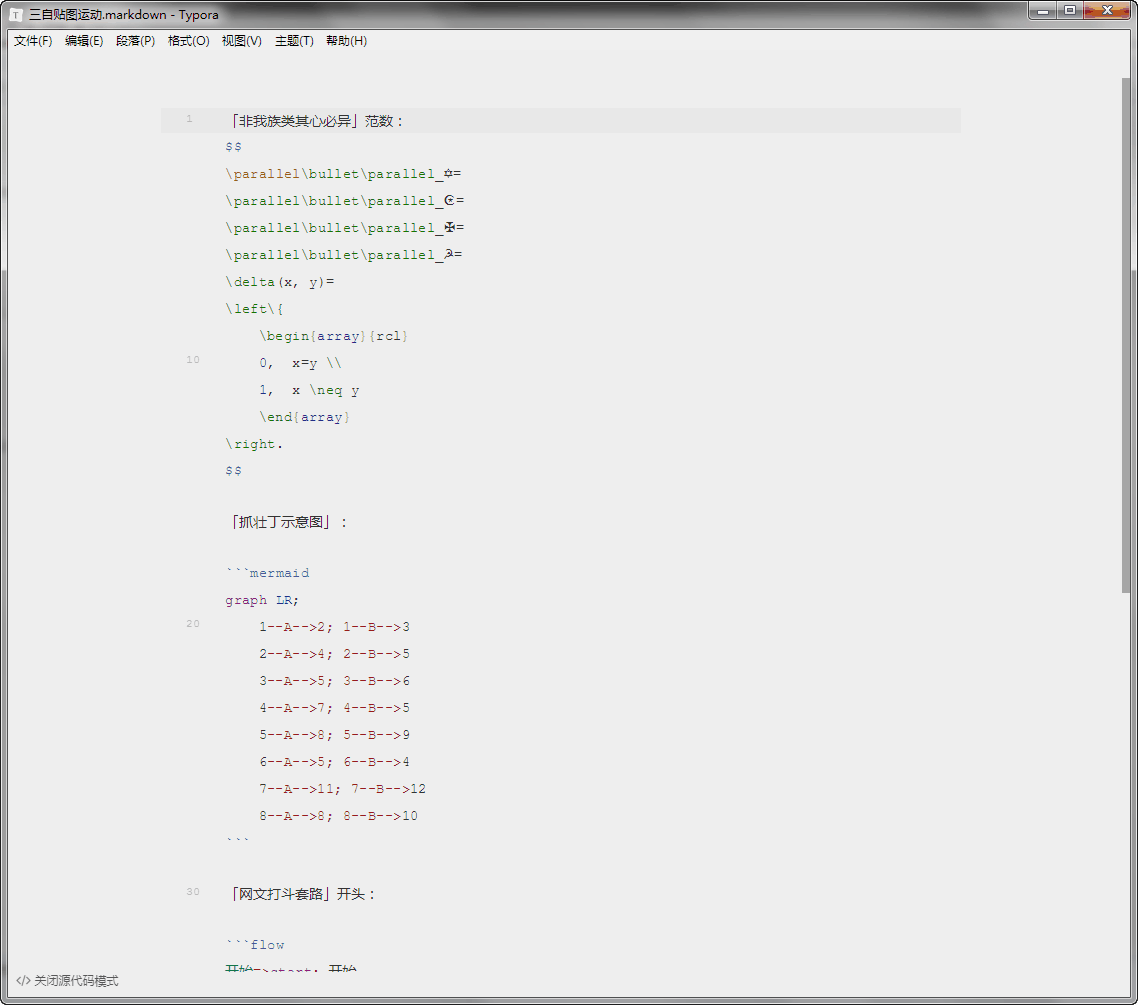
Task: Click the heading 「网文打斗套路」开头：
Action: pyautogui.click(x=302, y=894)
